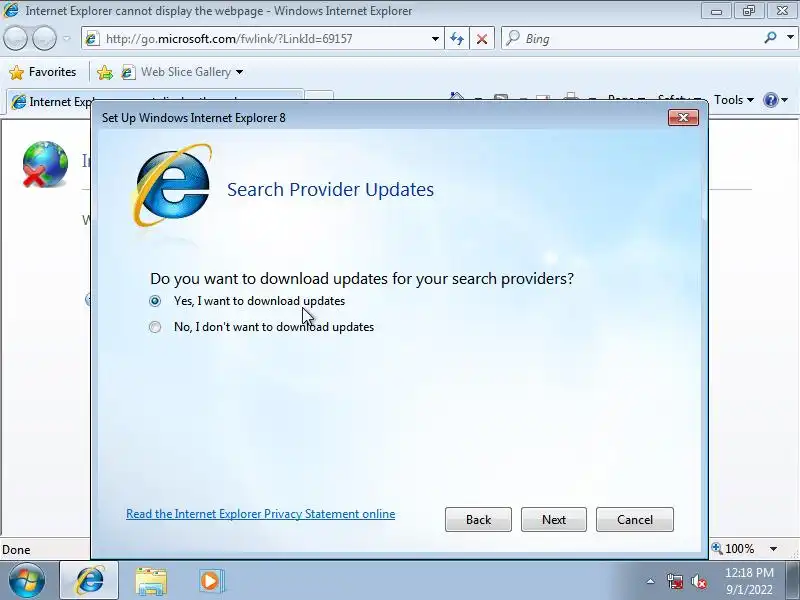Screen dimensions: 800x600
Task: Expand the Web Slice Gallery dropdown arrow
Action: [x=239, y=72]
